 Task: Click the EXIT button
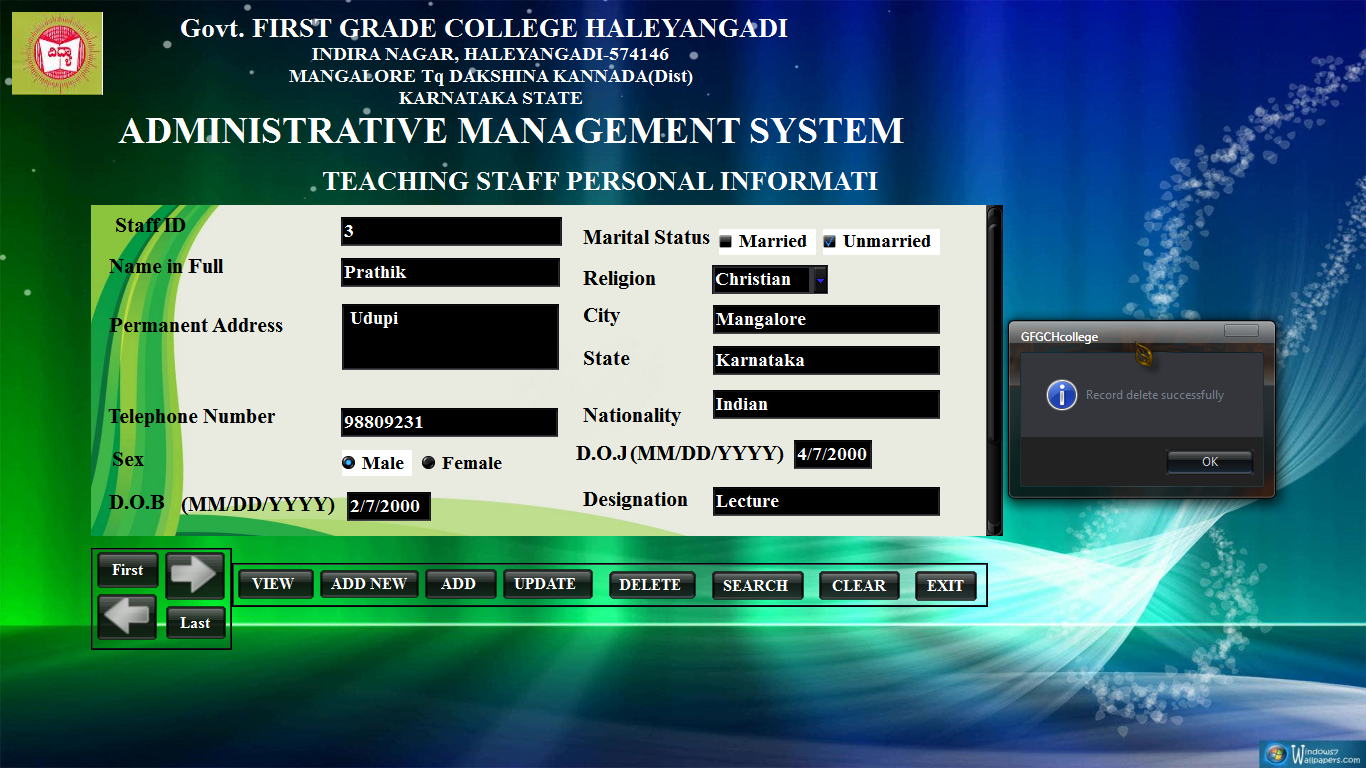click(x=945, y=586)
